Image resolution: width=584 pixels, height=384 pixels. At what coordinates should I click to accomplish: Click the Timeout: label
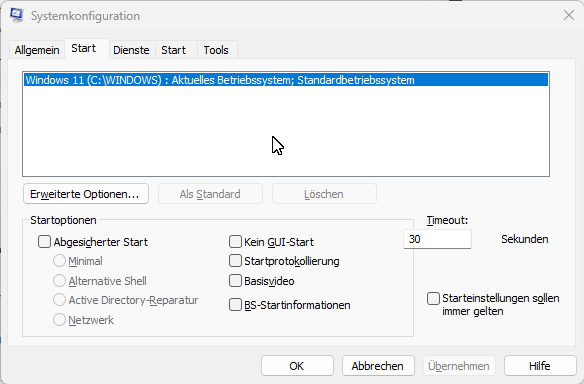coord(447,220)
